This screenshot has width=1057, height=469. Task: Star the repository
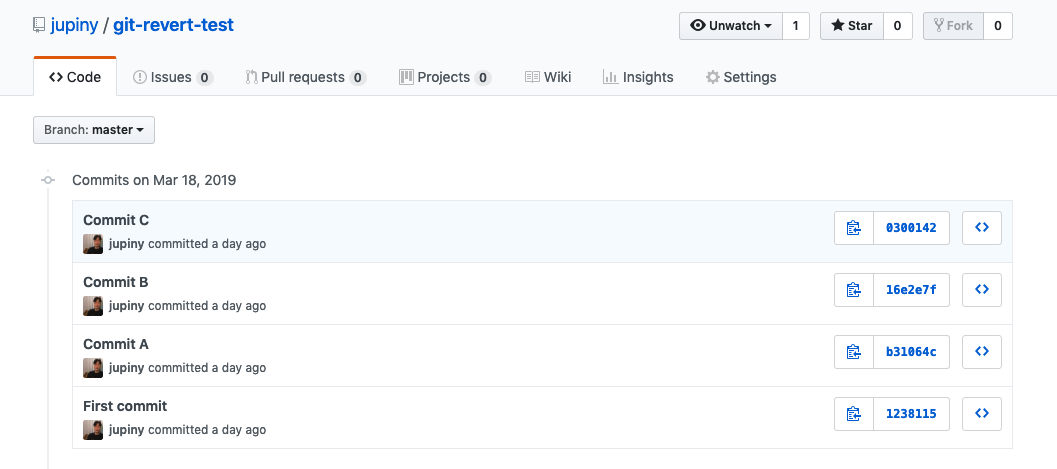point(852,26)
